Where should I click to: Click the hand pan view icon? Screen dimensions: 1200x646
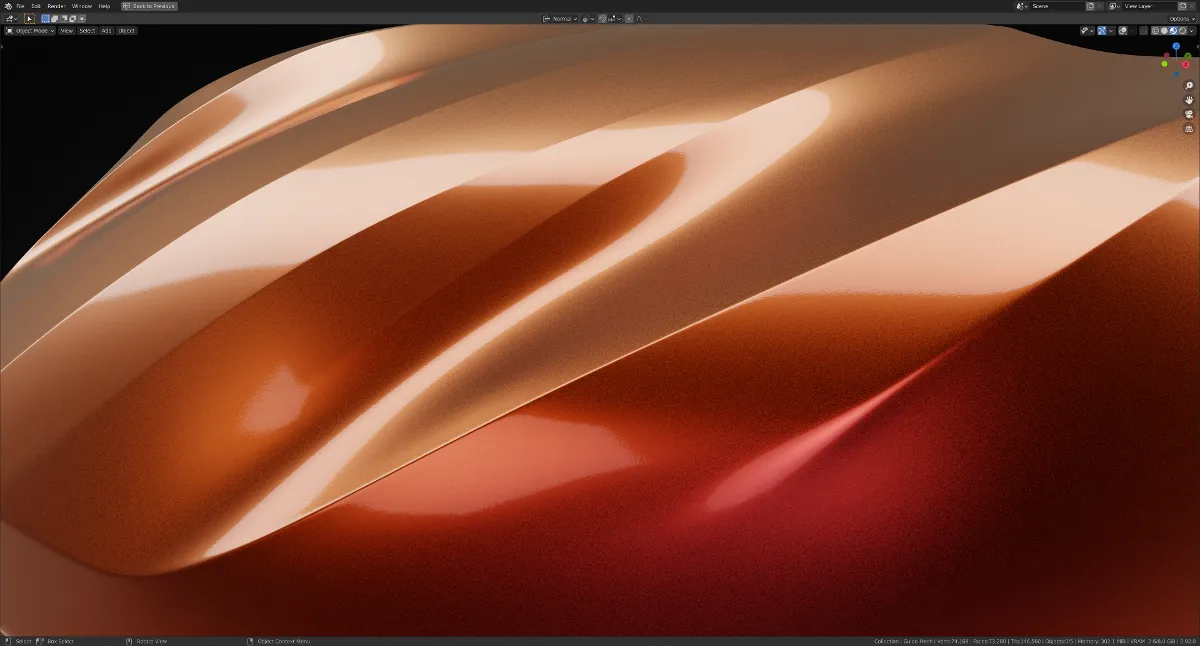pos(1189,100)
